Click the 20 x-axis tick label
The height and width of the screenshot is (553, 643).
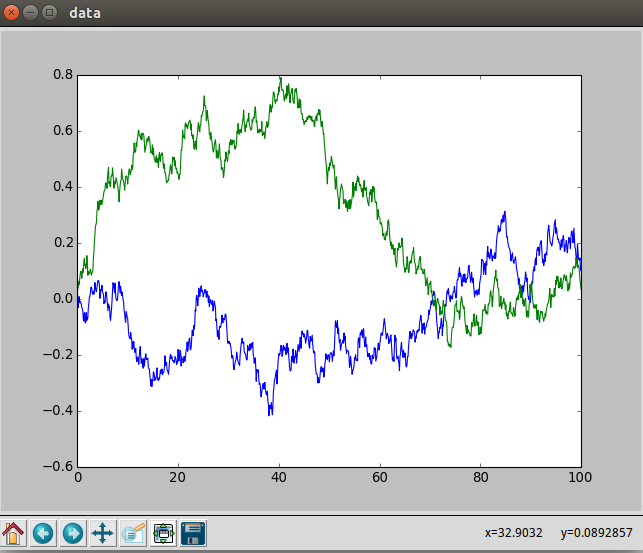[x=178, y=477]
